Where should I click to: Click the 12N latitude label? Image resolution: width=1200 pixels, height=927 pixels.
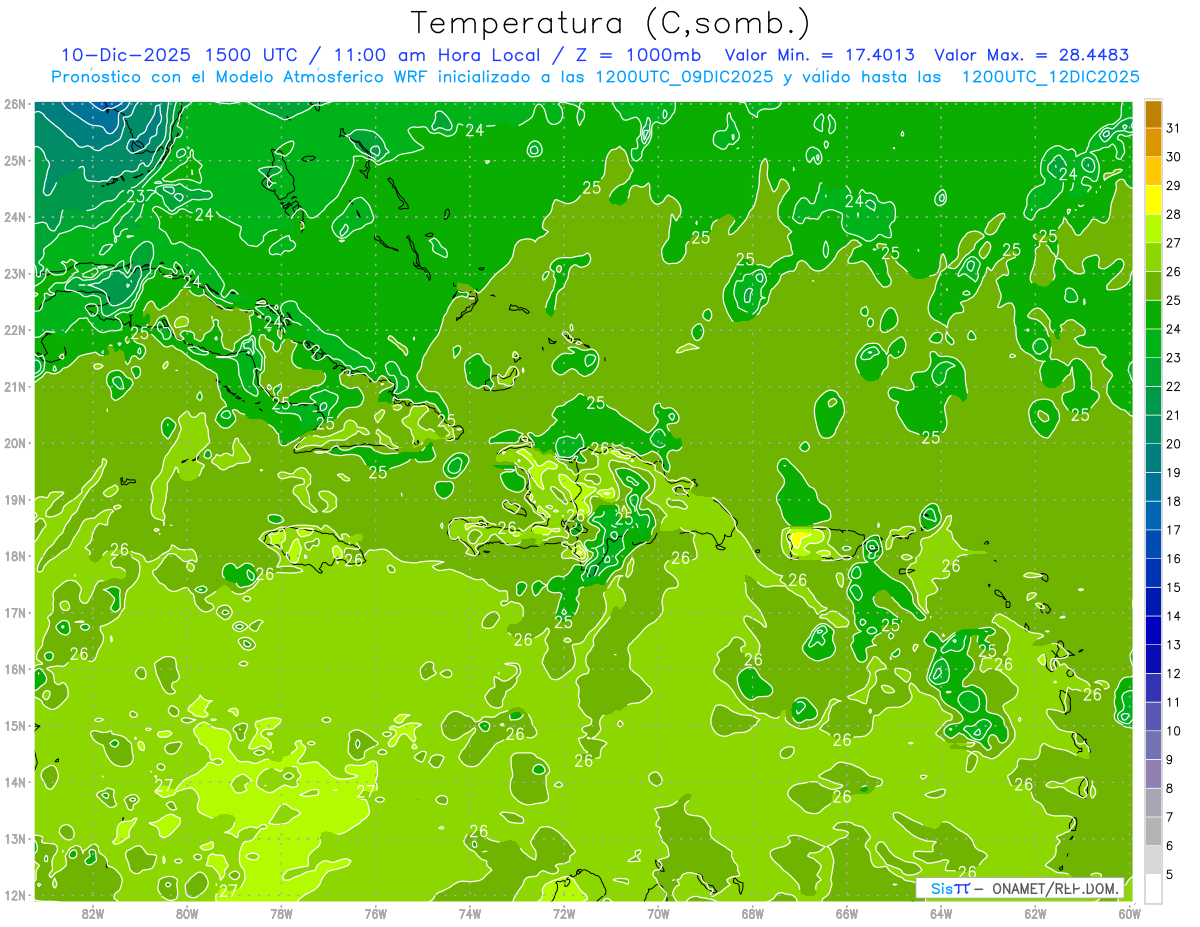pyautogui.click(x=14, y=895)
